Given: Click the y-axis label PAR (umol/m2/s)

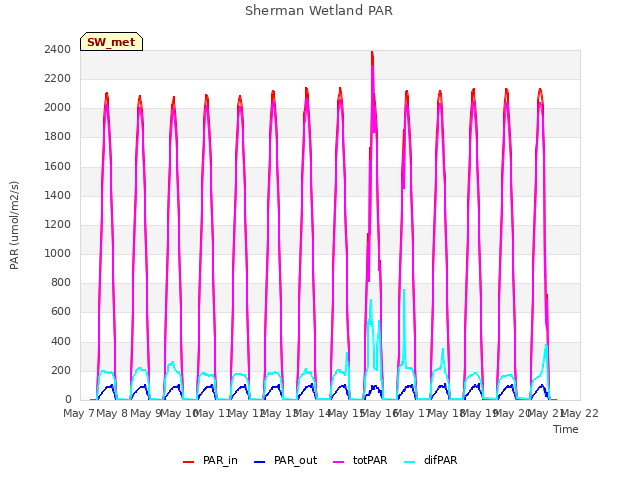Looking at the screenshot, I should [14, 225].
